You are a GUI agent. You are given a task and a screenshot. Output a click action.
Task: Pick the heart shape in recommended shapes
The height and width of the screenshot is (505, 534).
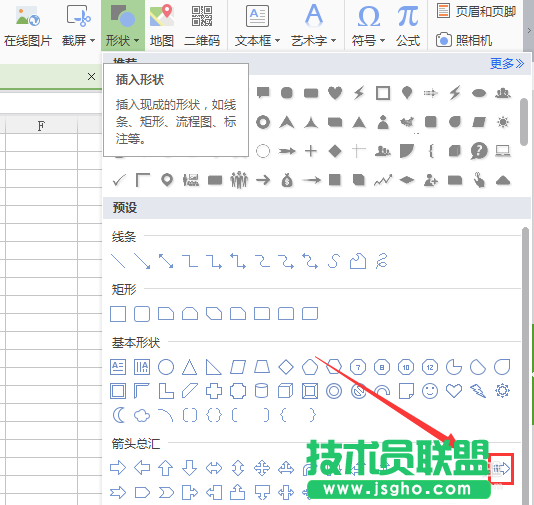(335, 93)
